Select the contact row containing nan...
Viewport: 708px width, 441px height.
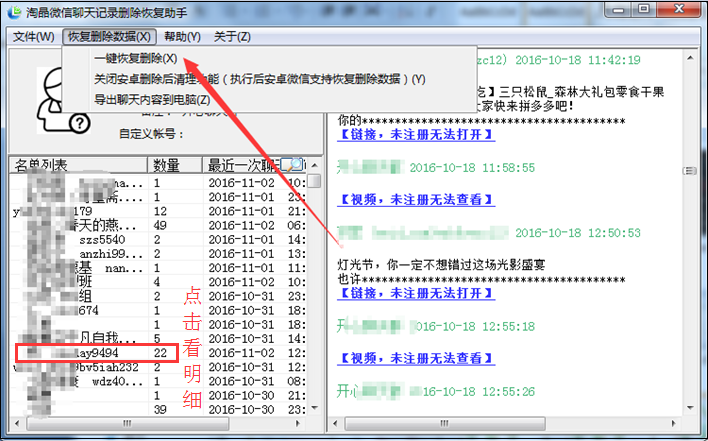pos(158,268)
